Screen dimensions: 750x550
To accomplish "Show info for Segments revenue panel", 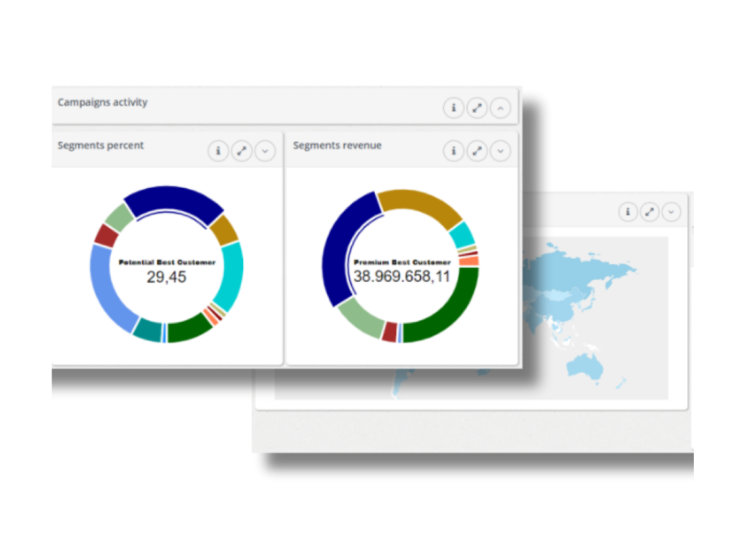I will [453, 151].
